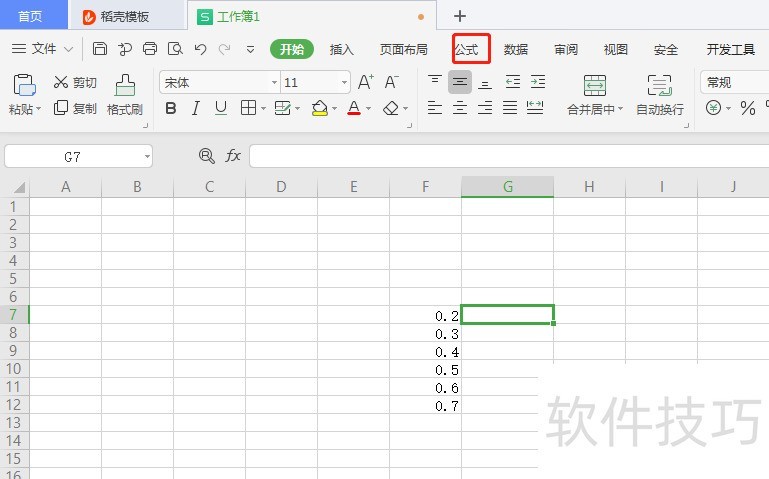The height and width of the screenshot is (479, 769).
Task: Click Merge and Center (合并居中) button
Action: tap(595, 95)
